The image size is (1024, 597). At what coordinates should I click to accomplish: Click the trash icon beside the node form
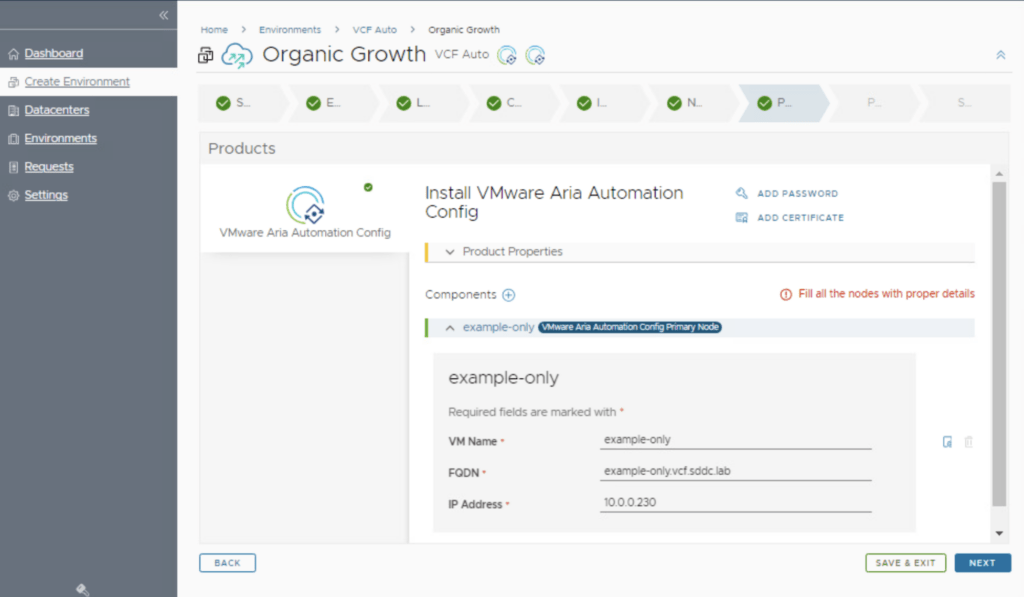(x=968, y=442)
